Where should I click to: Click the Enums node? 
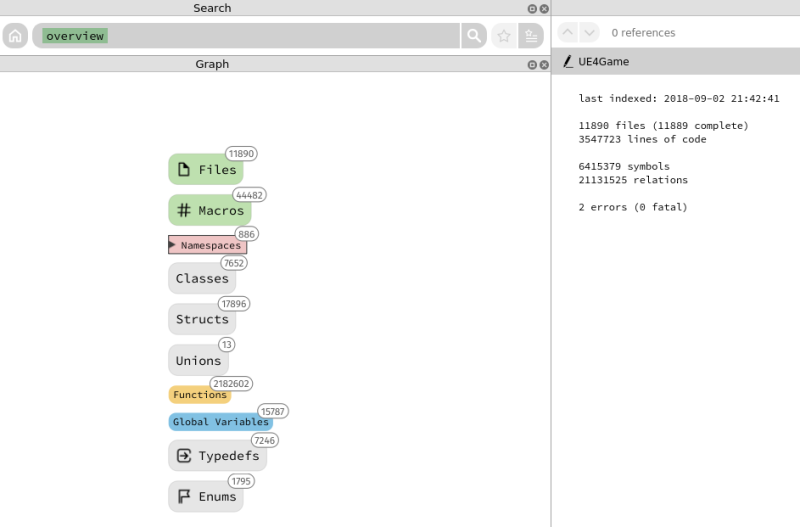point(206,497)
